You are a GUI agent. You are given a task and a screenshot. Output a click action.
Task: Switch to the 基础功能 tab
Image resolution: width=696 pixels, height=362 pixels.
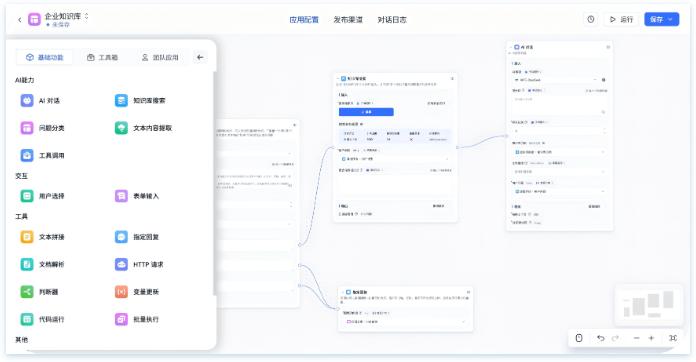(x=44, y=57)
